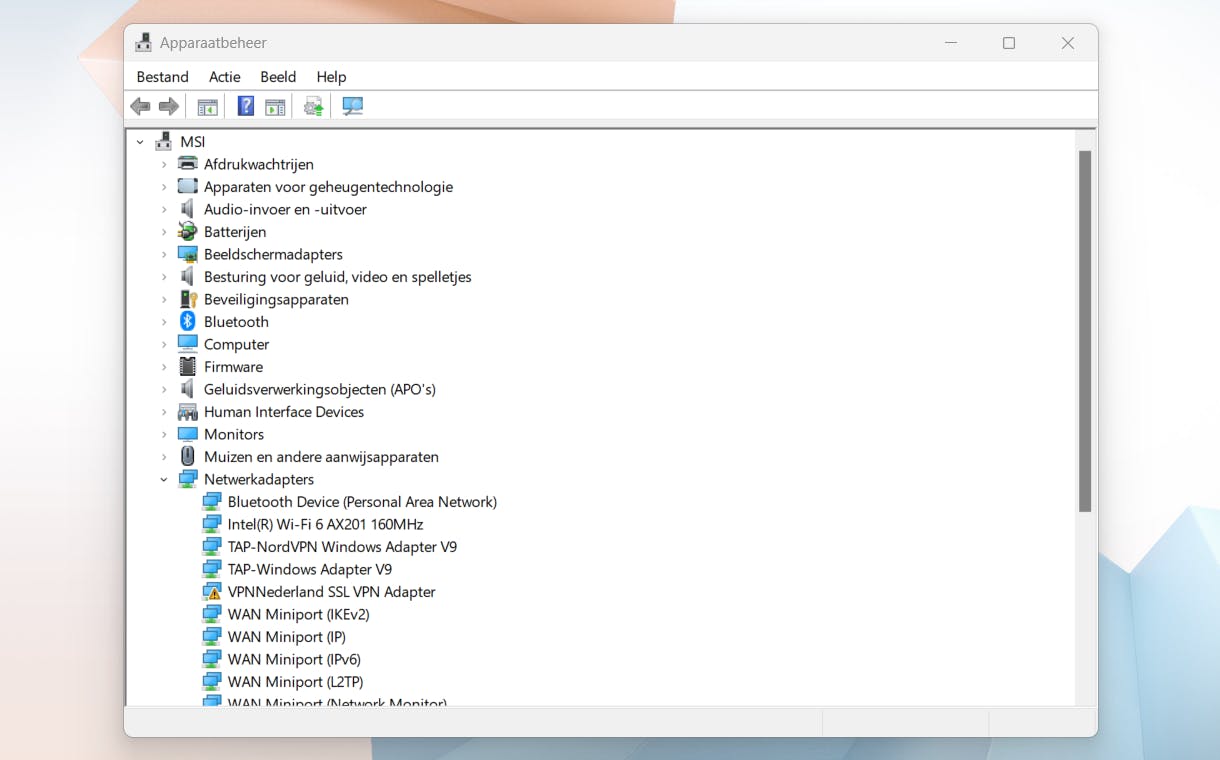Click the blue Help question-mark toolbar icon
The height and width of the screenshot is (760, 1220).
point(245,106)
